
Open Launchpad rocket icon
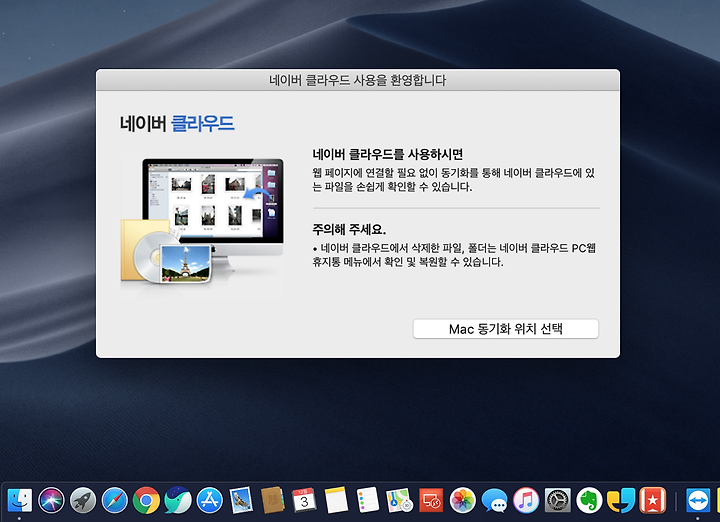pyautogui.click(x=83, y=500)
